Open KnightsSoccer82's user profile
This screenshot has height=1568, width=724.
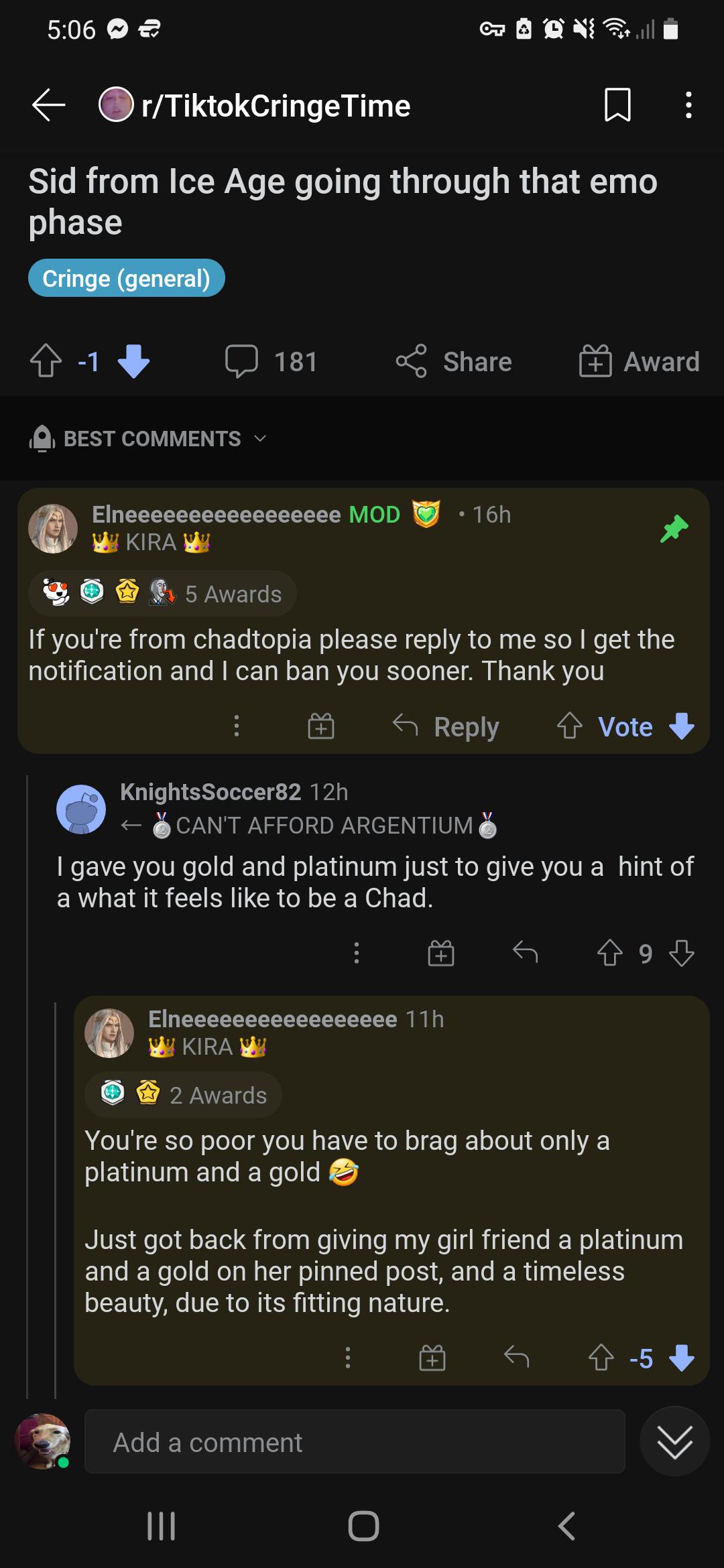tap(210, 791)
